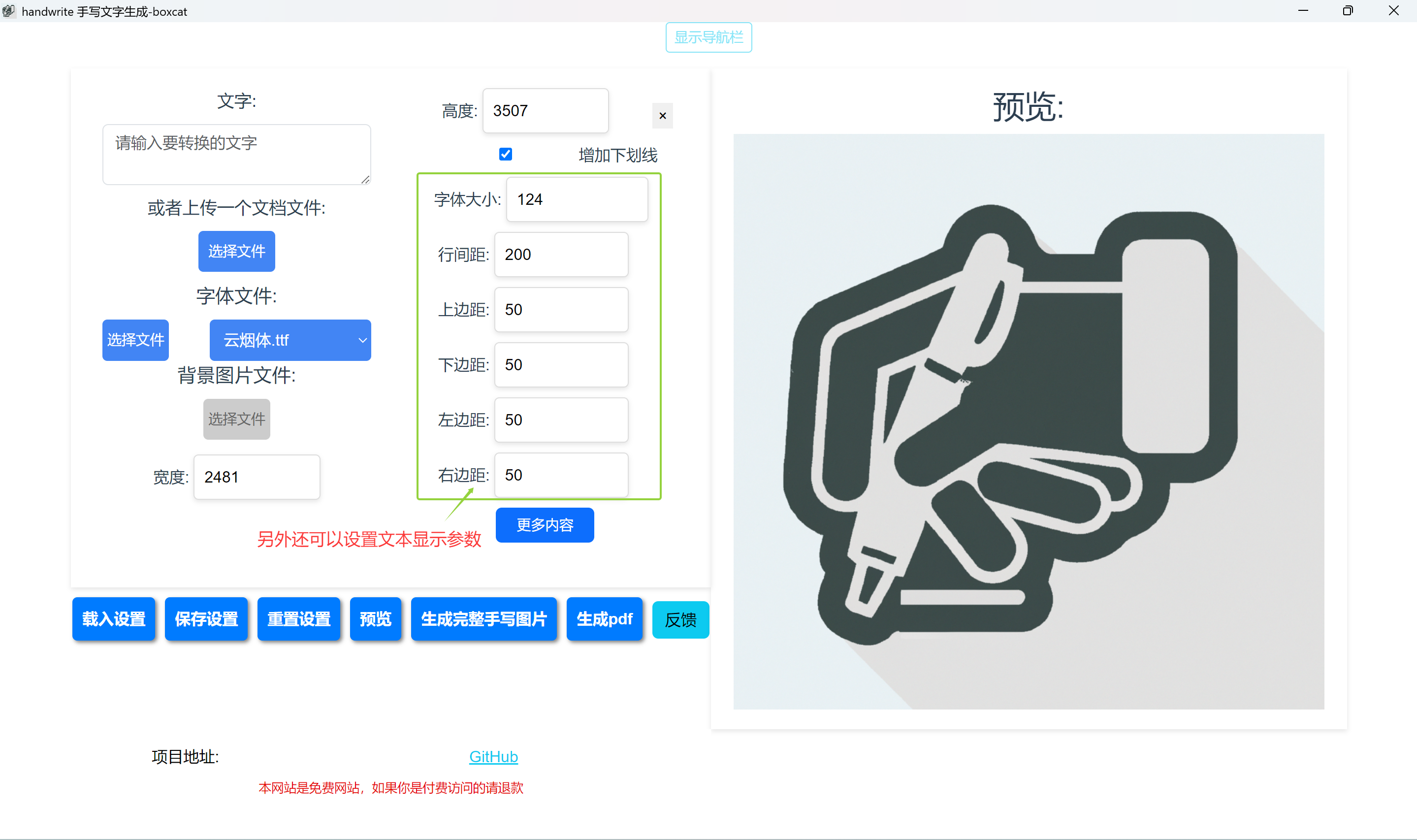
Task: Click the 行间距 field showing 200
Action: tap(561, 255)
